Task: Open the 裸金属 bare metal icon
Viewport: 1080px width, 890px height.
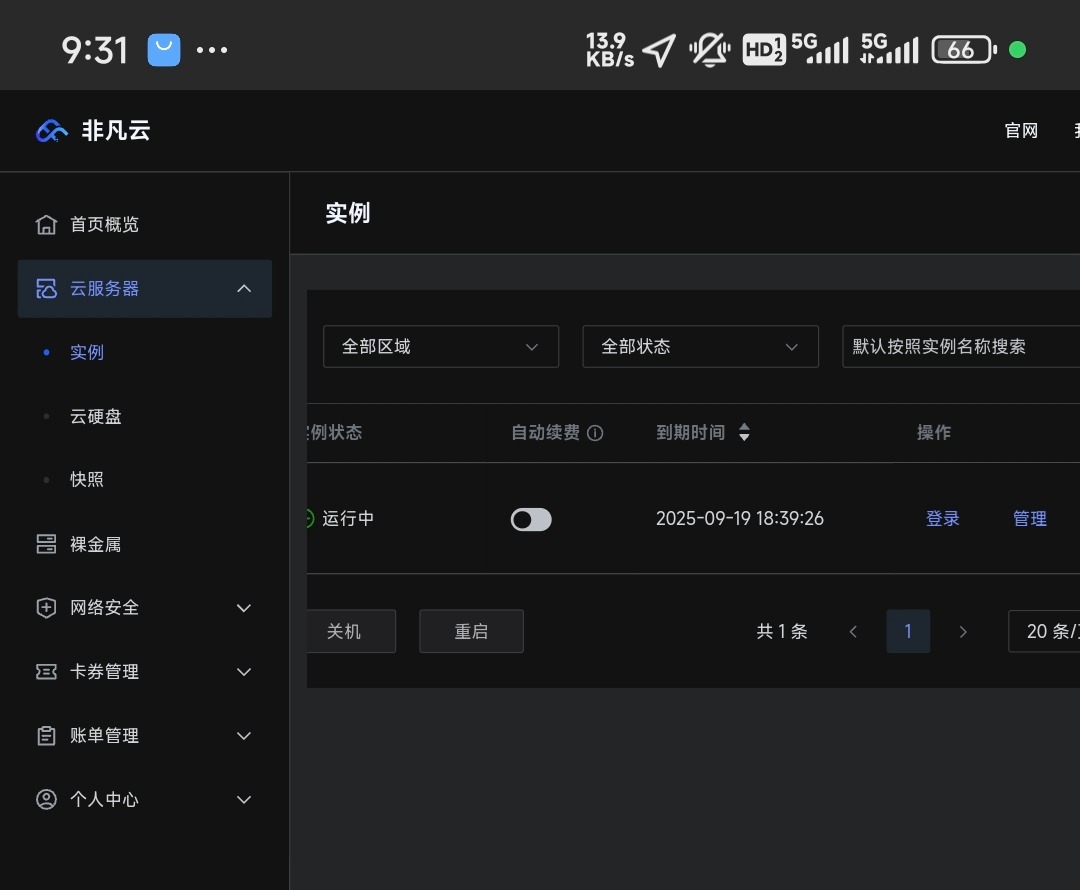Action: point(46,543)
